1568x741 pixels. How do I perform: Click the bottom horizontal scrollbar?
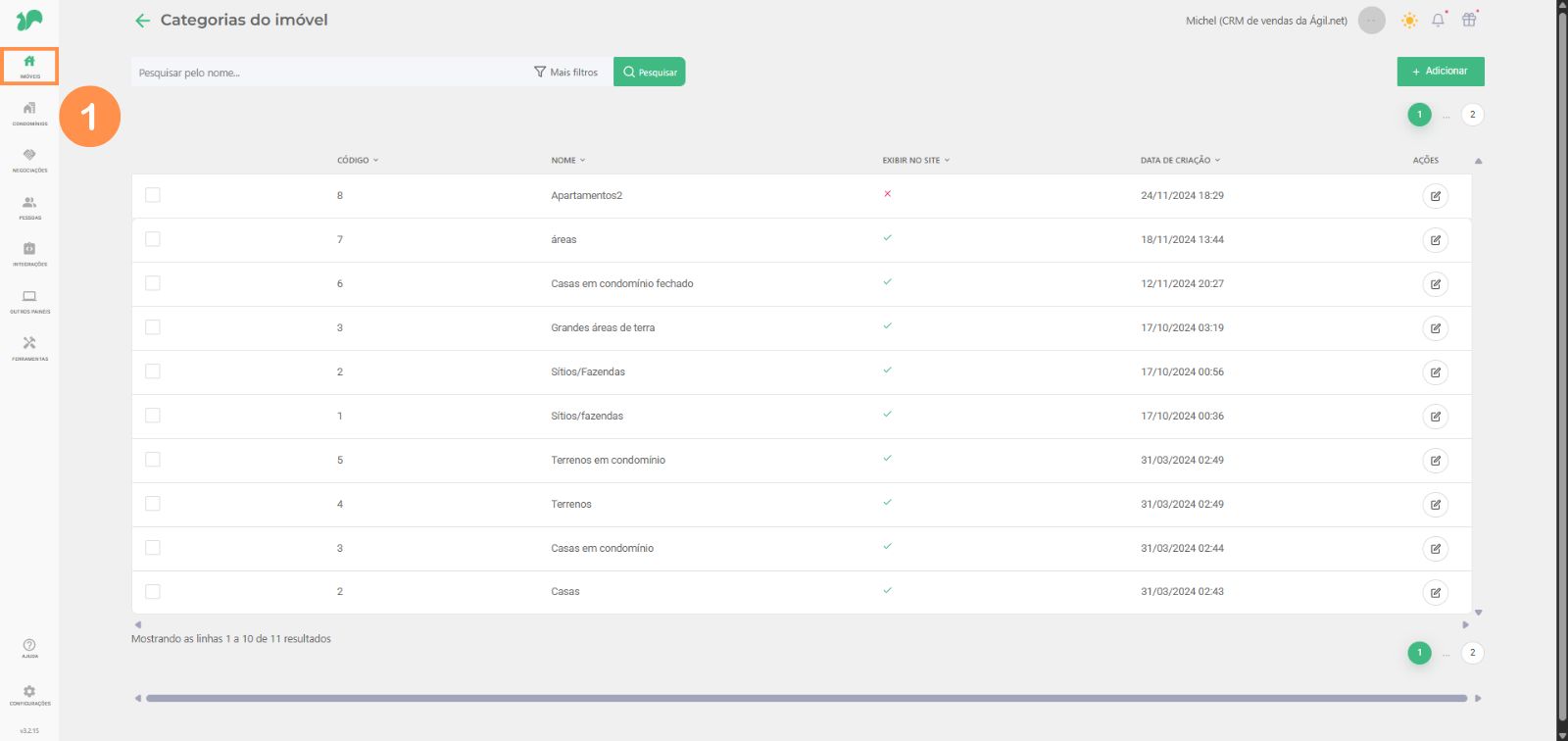[806, 699]
